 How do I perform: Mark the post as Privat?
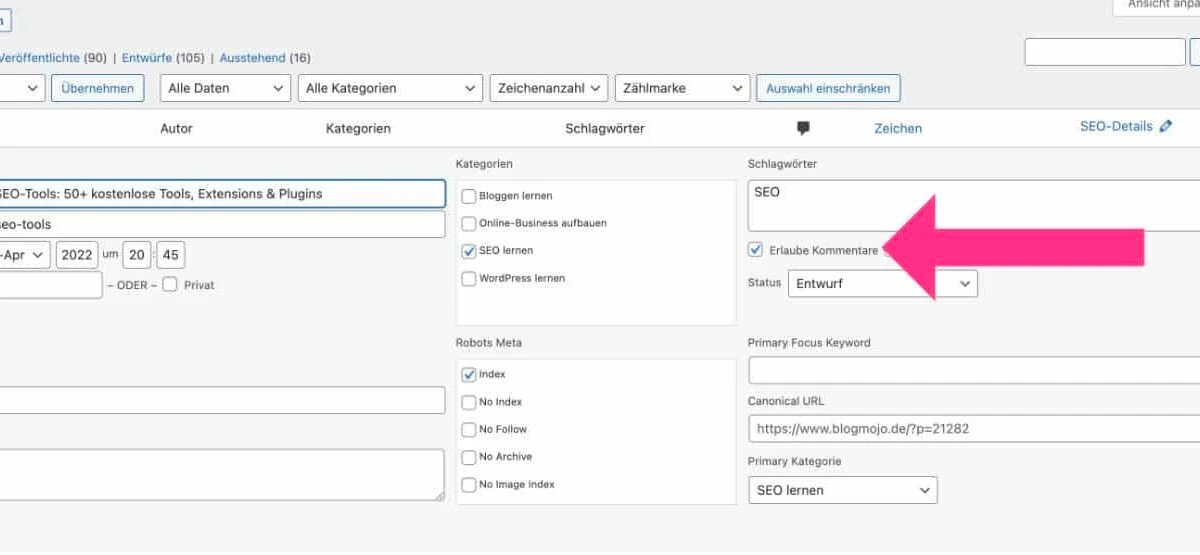point(170,285)
